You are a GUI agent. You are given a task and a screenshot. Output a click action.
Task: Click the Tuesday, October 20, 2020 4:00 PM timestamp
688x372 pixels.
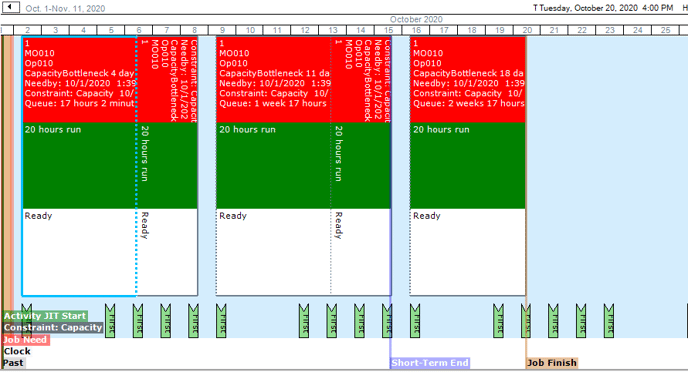click(606, 8)
